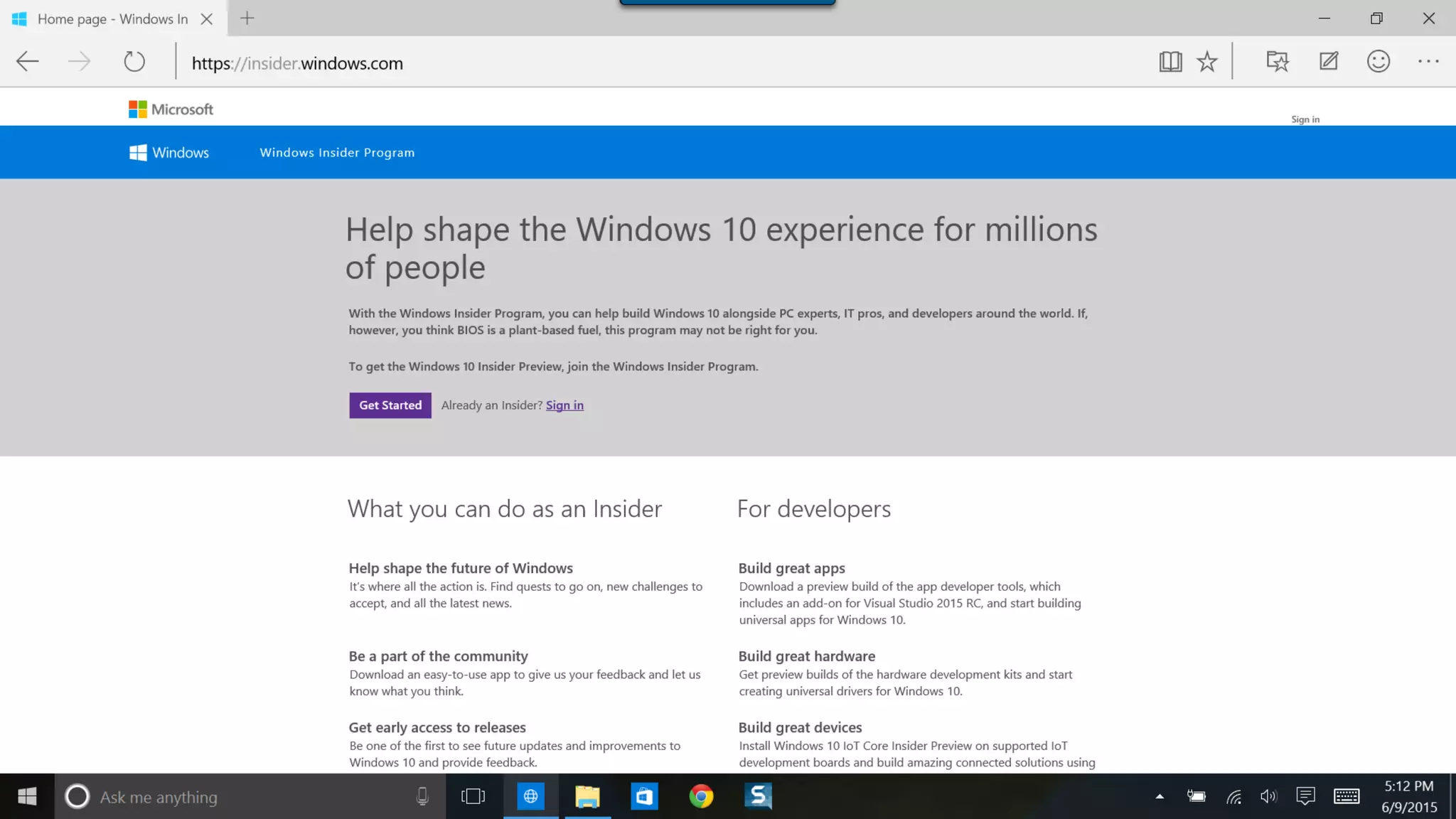Click 'Get early access to releases' heading
The width and height of the screenshot is (1456, 819).
(x=437, y=727)
